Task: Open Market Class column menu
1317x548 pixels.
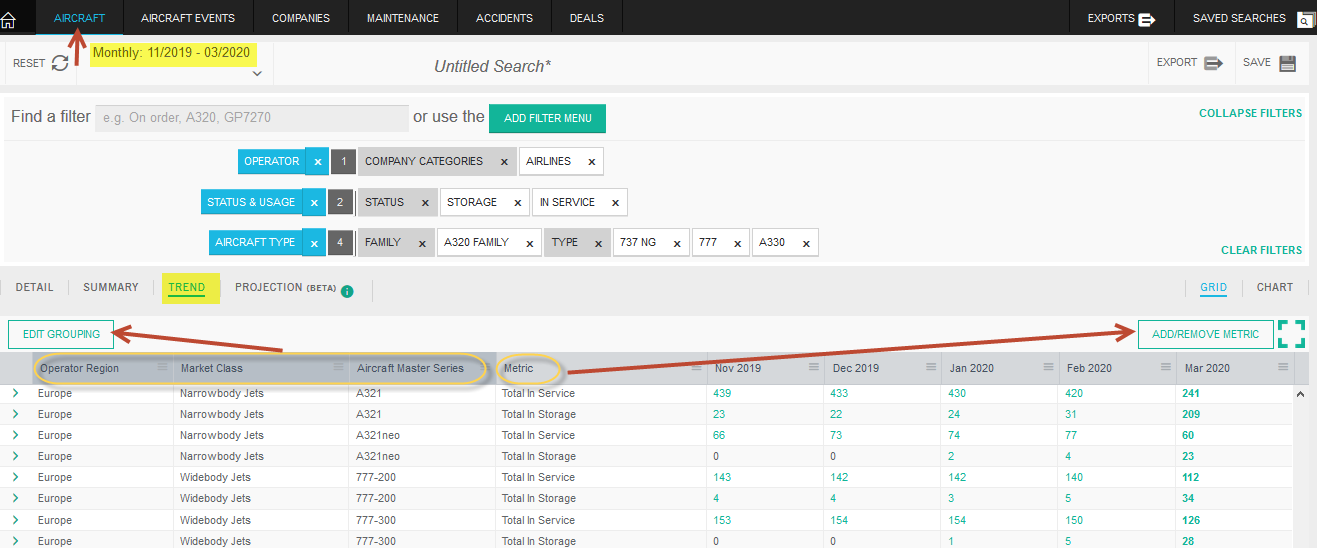Action: pyautogui.click(x=338, y=368)
